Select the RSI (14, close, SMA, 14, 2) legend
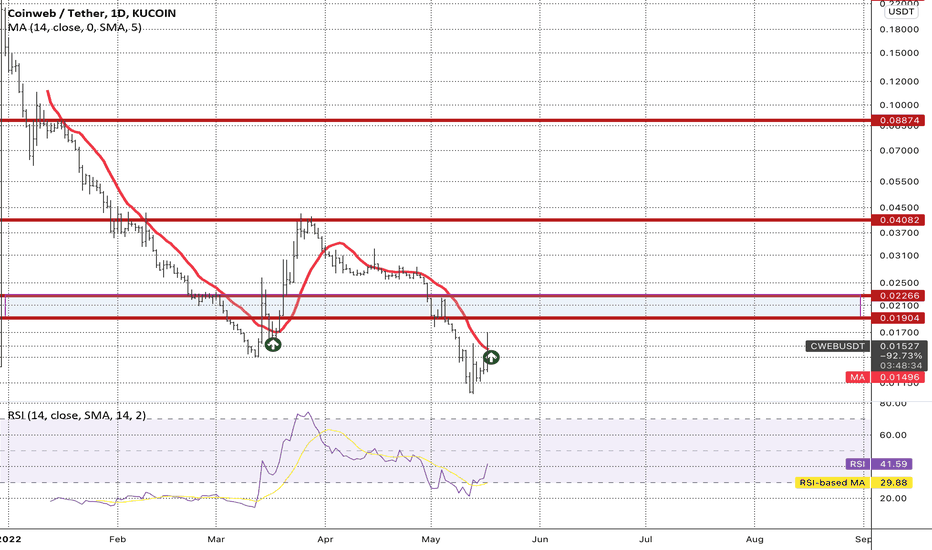Image resolution: width=932 pixels, height=550 pixels. (77, 415)
